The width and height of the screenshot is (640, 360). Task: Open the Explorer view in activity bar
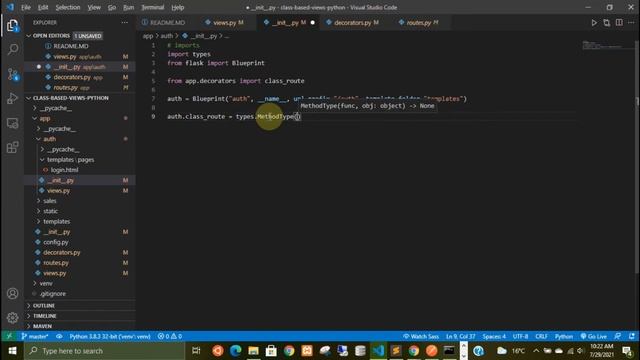point(12,25)
